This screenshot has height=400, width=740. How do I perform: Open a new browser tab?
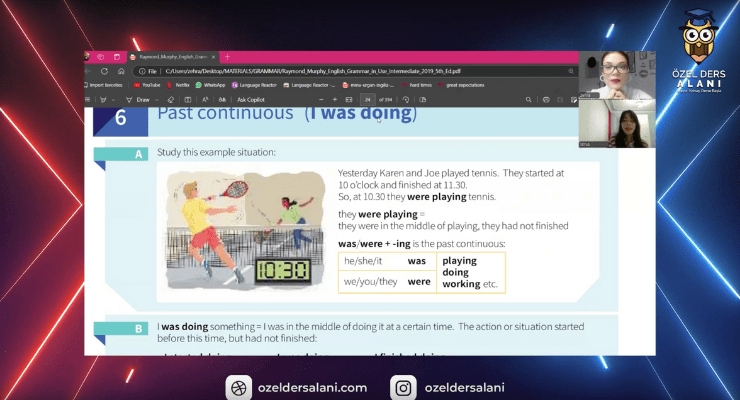pos(227,57)
